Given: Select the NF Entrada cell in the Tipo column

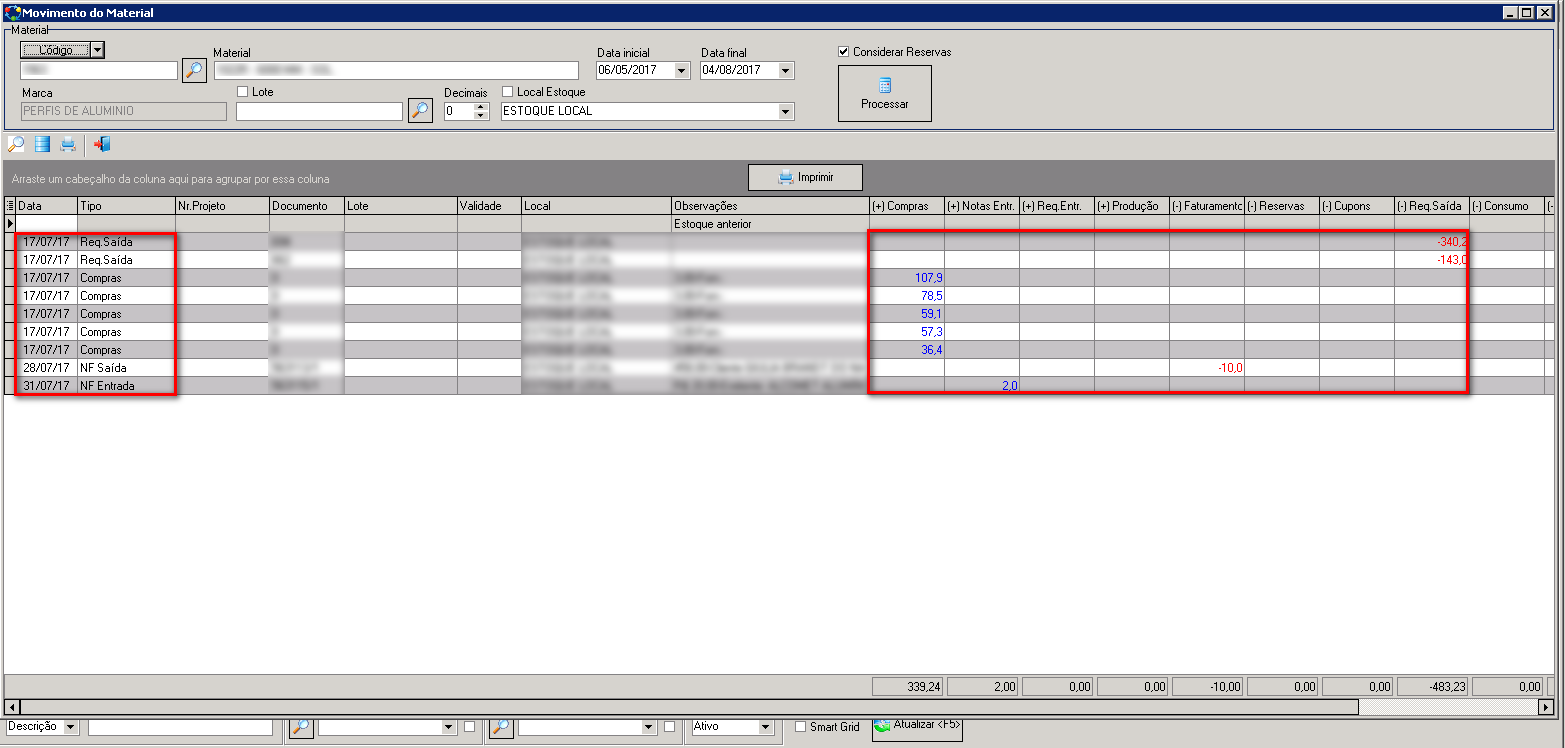Looking at the screenshot, I should click(126, 386).
